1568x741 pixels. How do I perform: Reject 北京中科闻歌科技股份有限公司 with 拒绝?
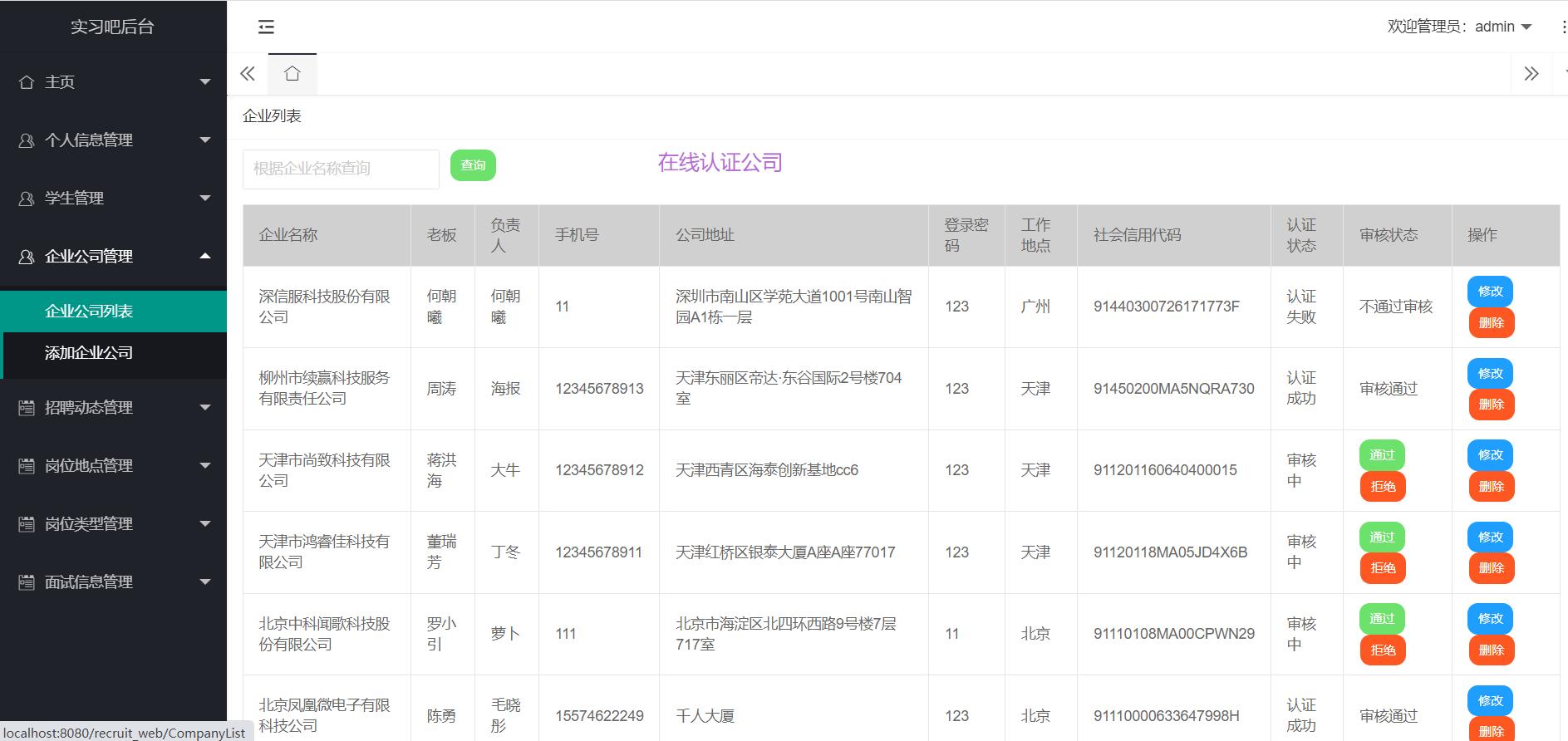point(1383,650)
